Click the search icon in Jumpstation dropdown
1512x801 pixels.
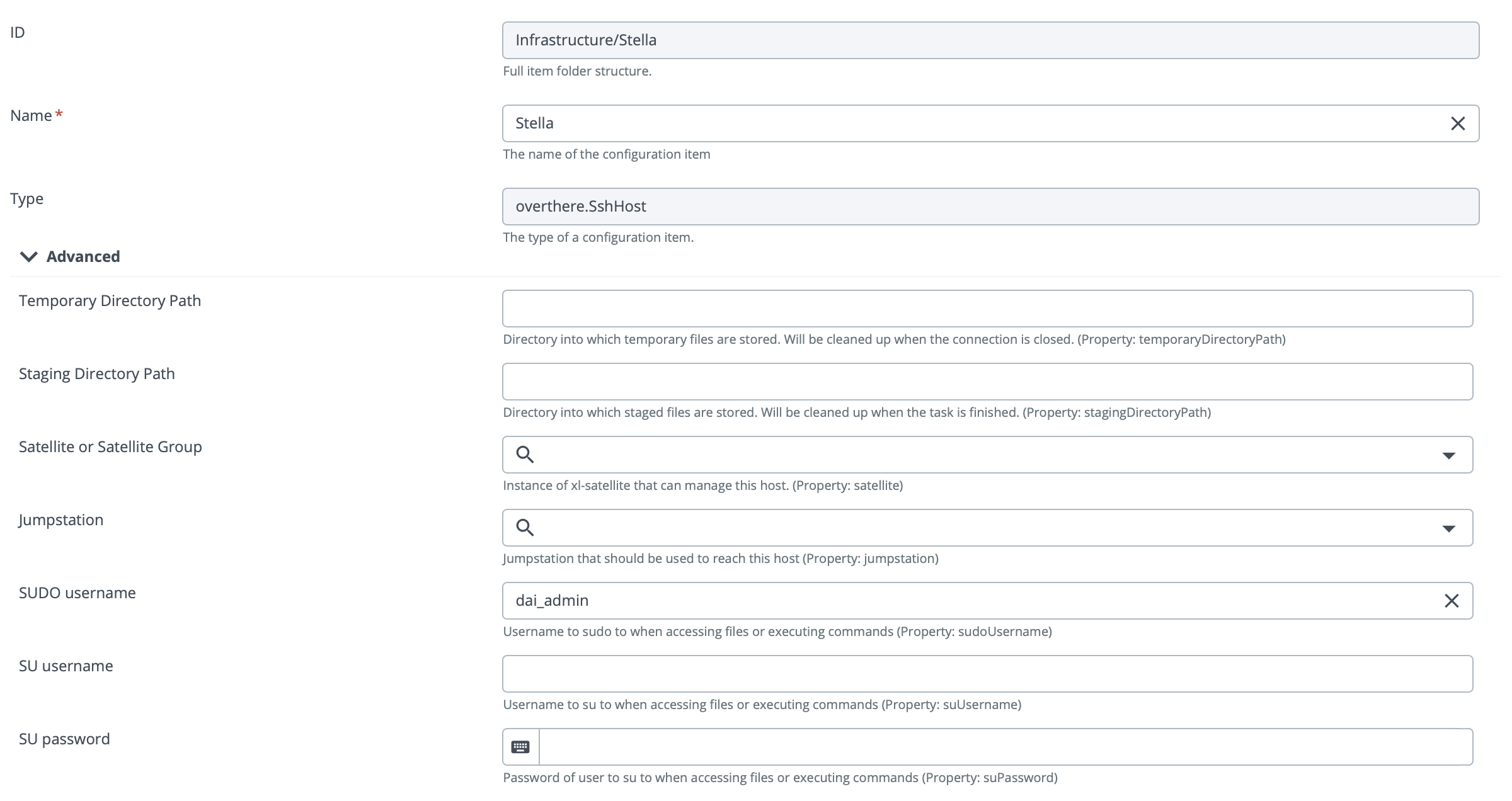524,527
